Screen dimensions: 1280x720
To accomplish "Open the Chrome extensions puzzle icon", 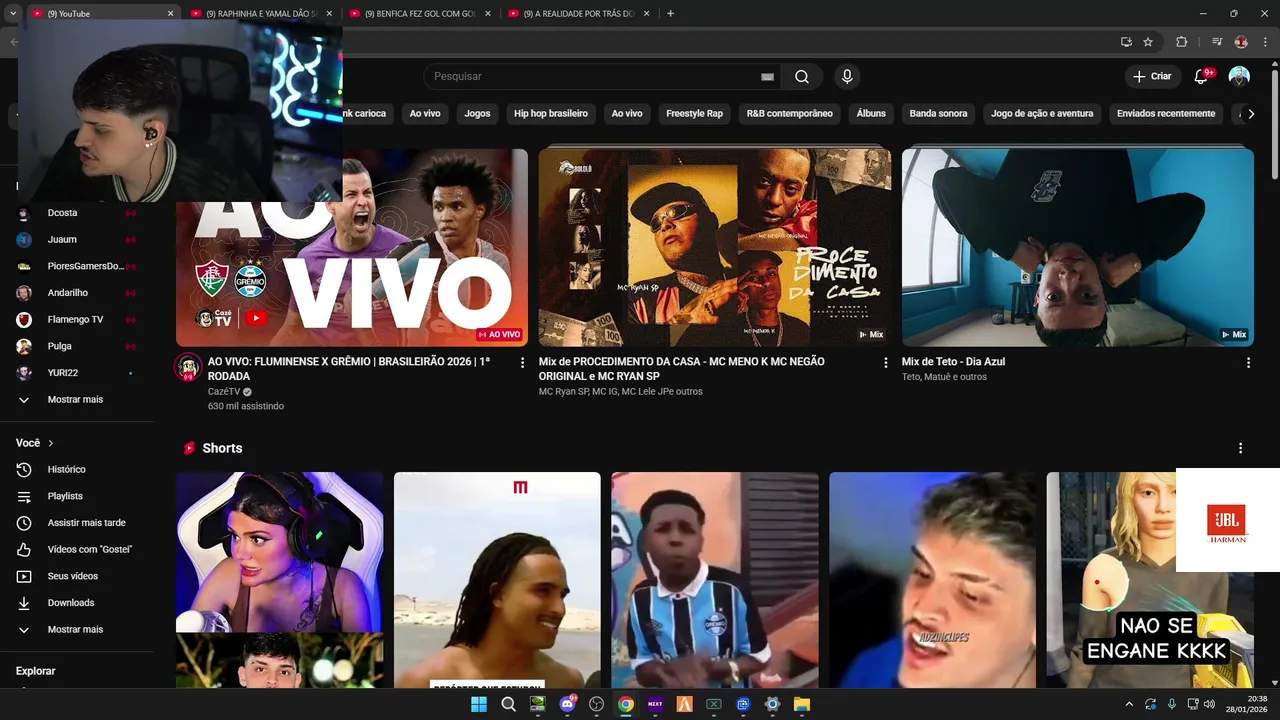I will pos(1181,42).
